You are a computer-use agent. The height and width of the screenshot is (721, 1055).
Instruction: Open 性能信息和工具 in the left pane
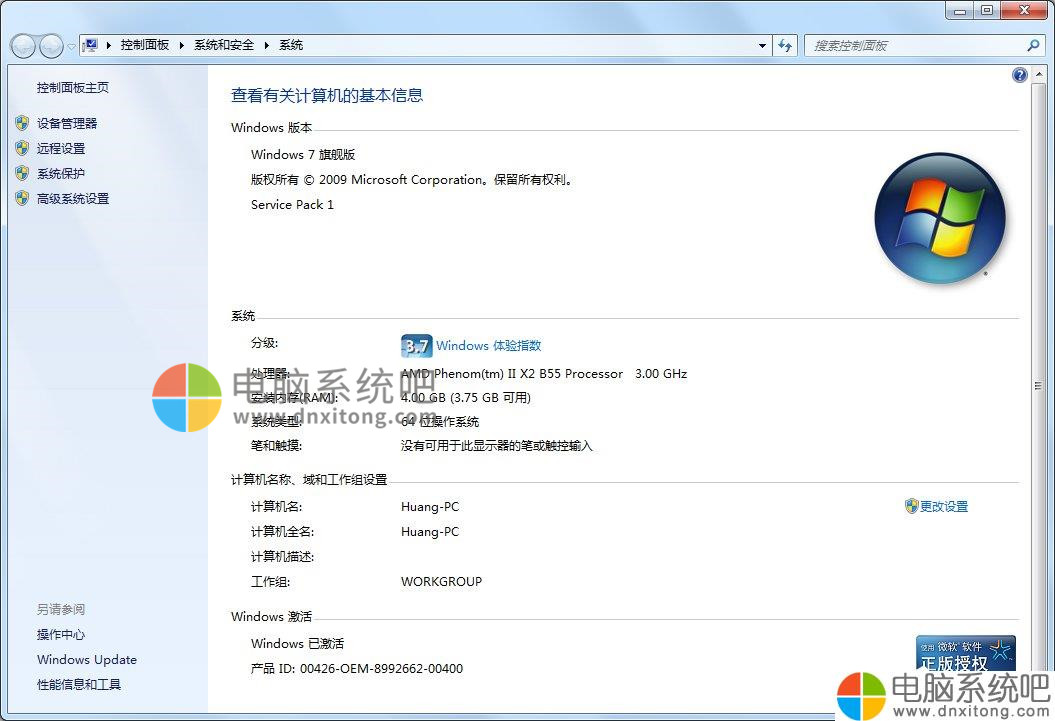tap(79, 684)
